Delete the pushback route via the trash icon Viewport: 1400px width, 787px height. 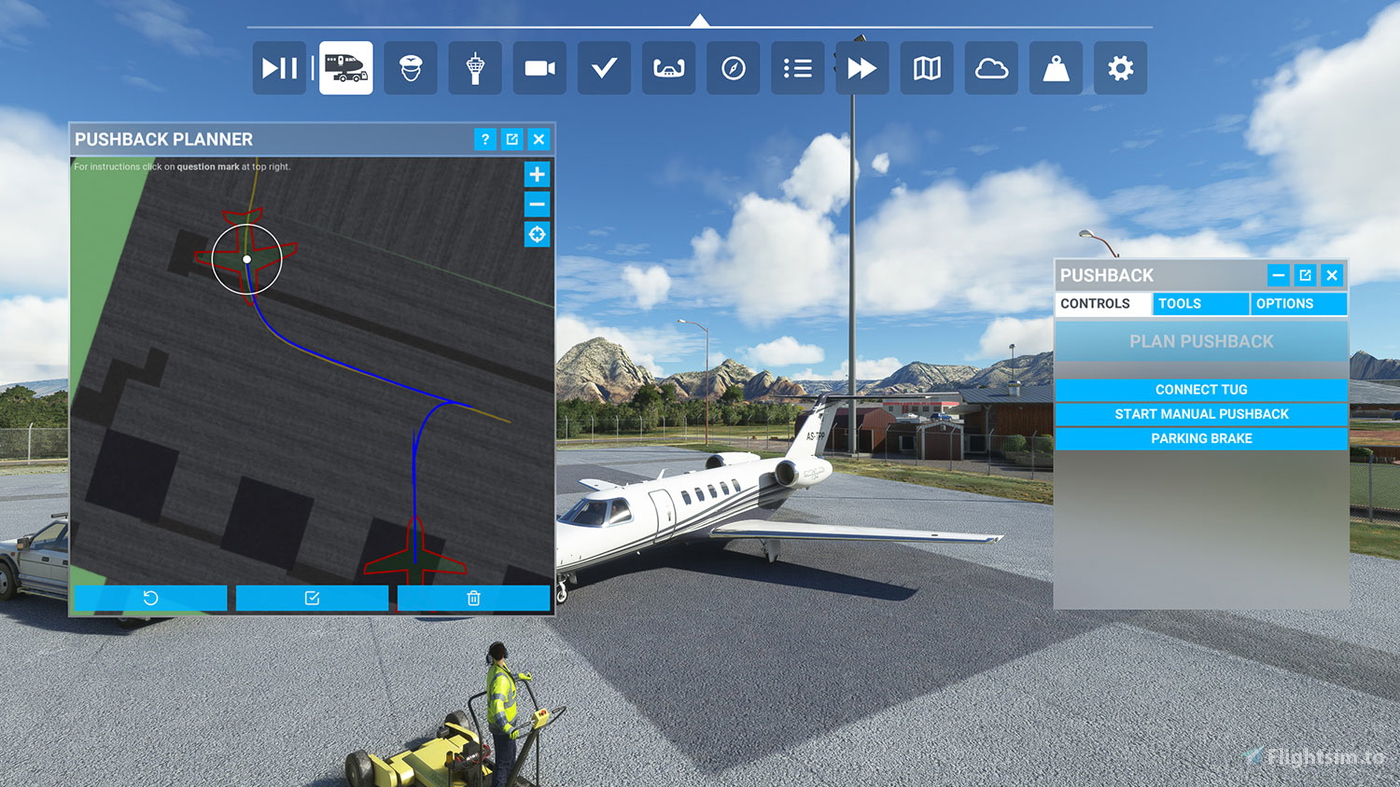coord(473,597)
